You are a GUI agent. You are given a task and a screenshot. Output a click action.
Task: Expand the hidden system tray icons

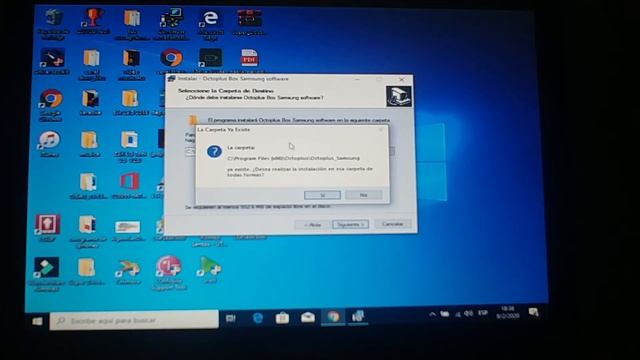432,314
